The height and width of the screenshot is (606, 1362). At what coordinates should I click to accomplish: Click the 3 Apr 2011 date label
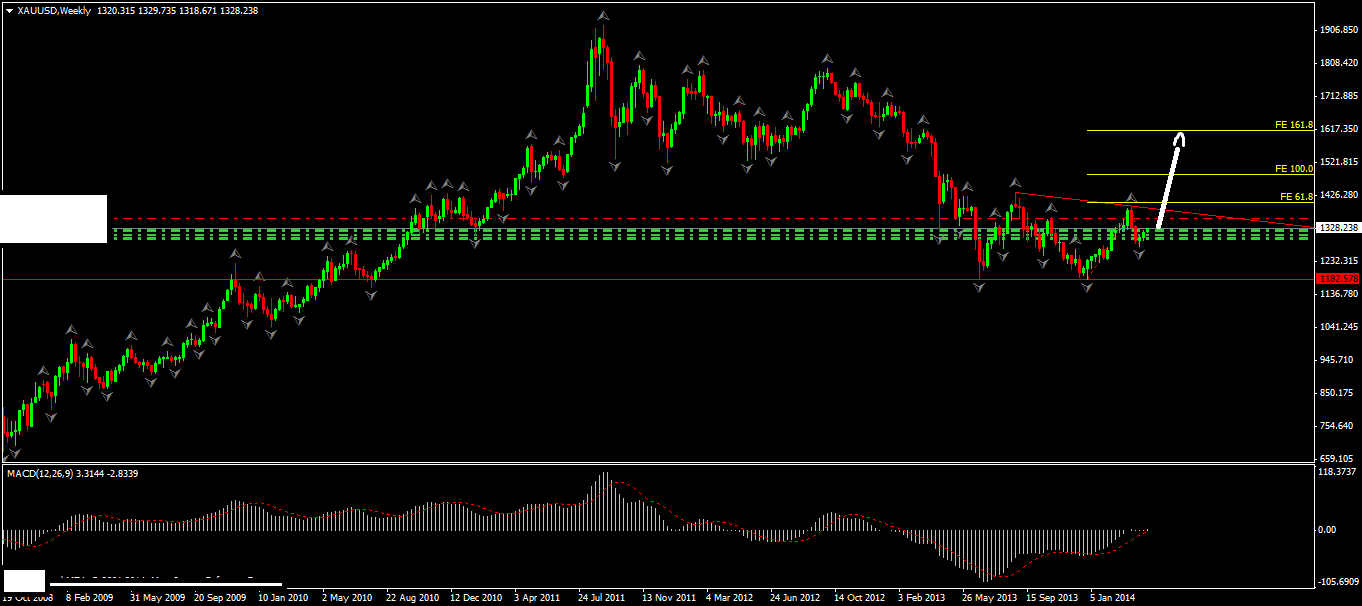tap(537, 597)
